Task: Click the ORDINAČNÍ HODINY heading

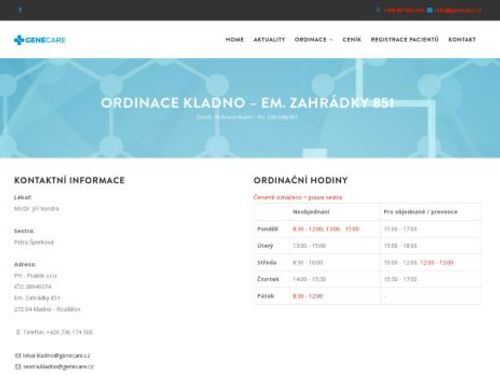Action: pyautogui.click(x=301, y=180)
